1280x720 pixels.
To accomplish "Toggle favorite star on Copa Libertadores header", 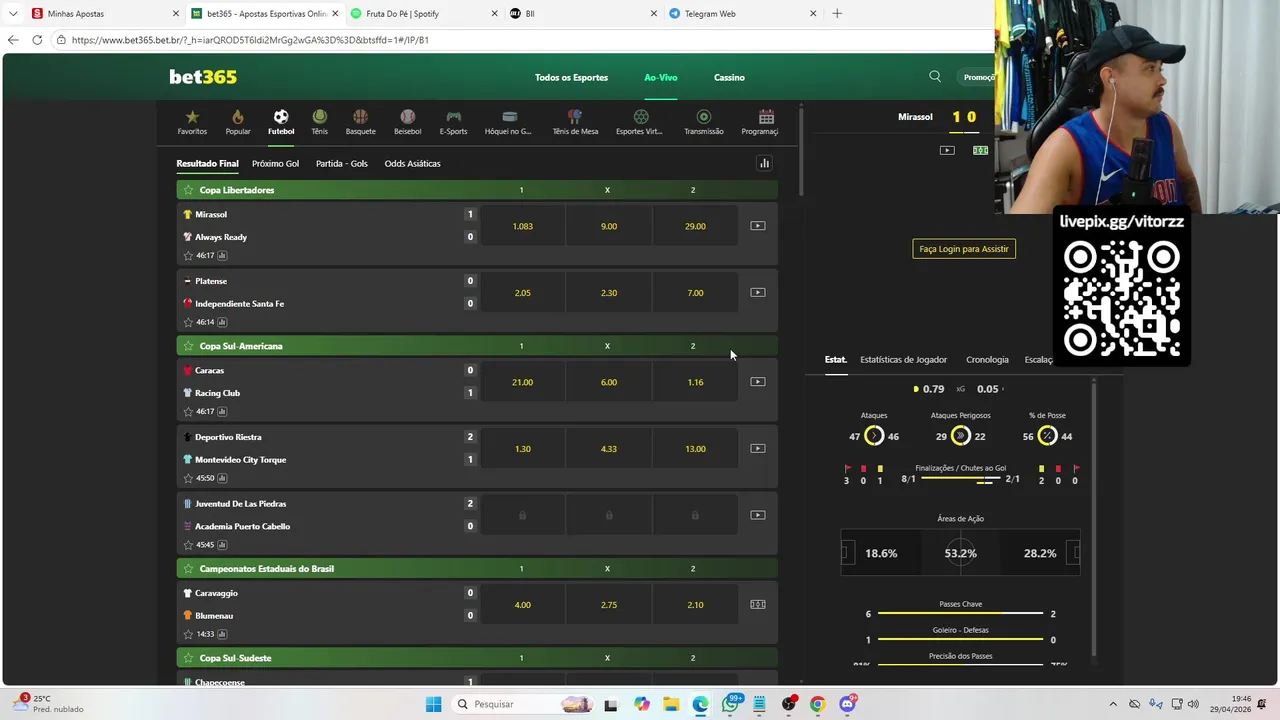I will (x=188, y=190).
